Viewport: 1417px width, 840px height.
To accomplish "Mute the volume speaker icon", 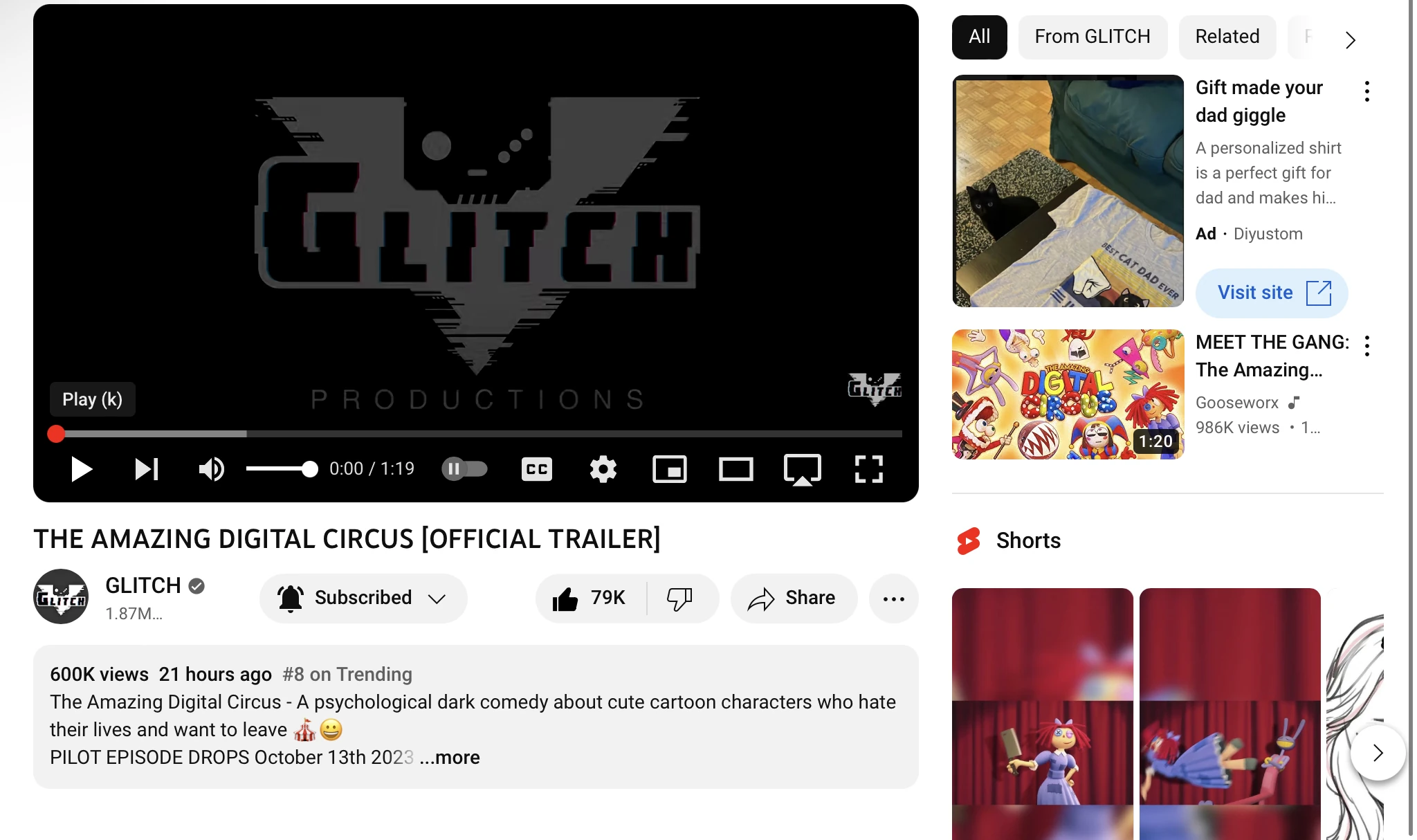I will tap(211, 469).
